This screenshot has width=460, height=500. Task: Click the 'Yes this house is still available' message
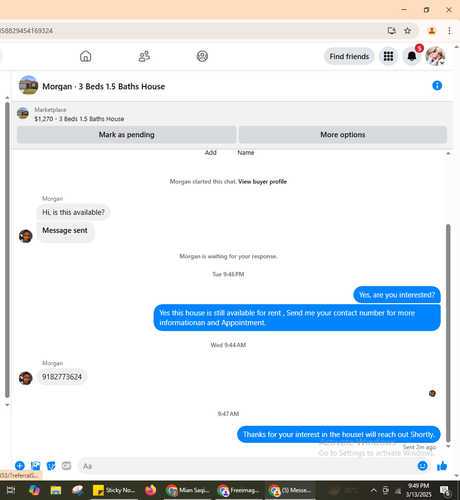(x=297, y=318)
